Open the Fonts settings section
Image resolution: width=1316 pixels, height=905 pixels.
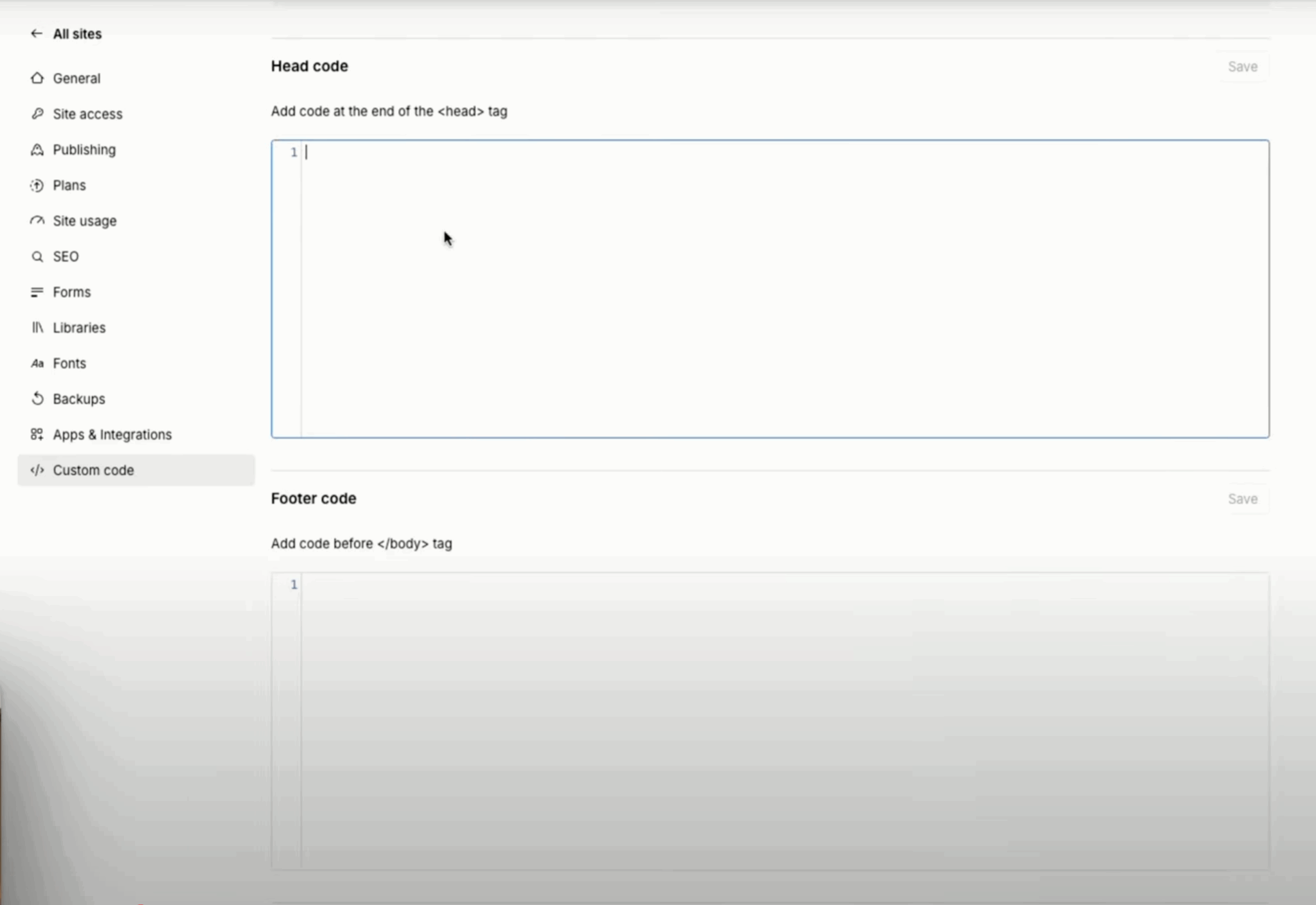pyautogui.click(x=69, y=364)
